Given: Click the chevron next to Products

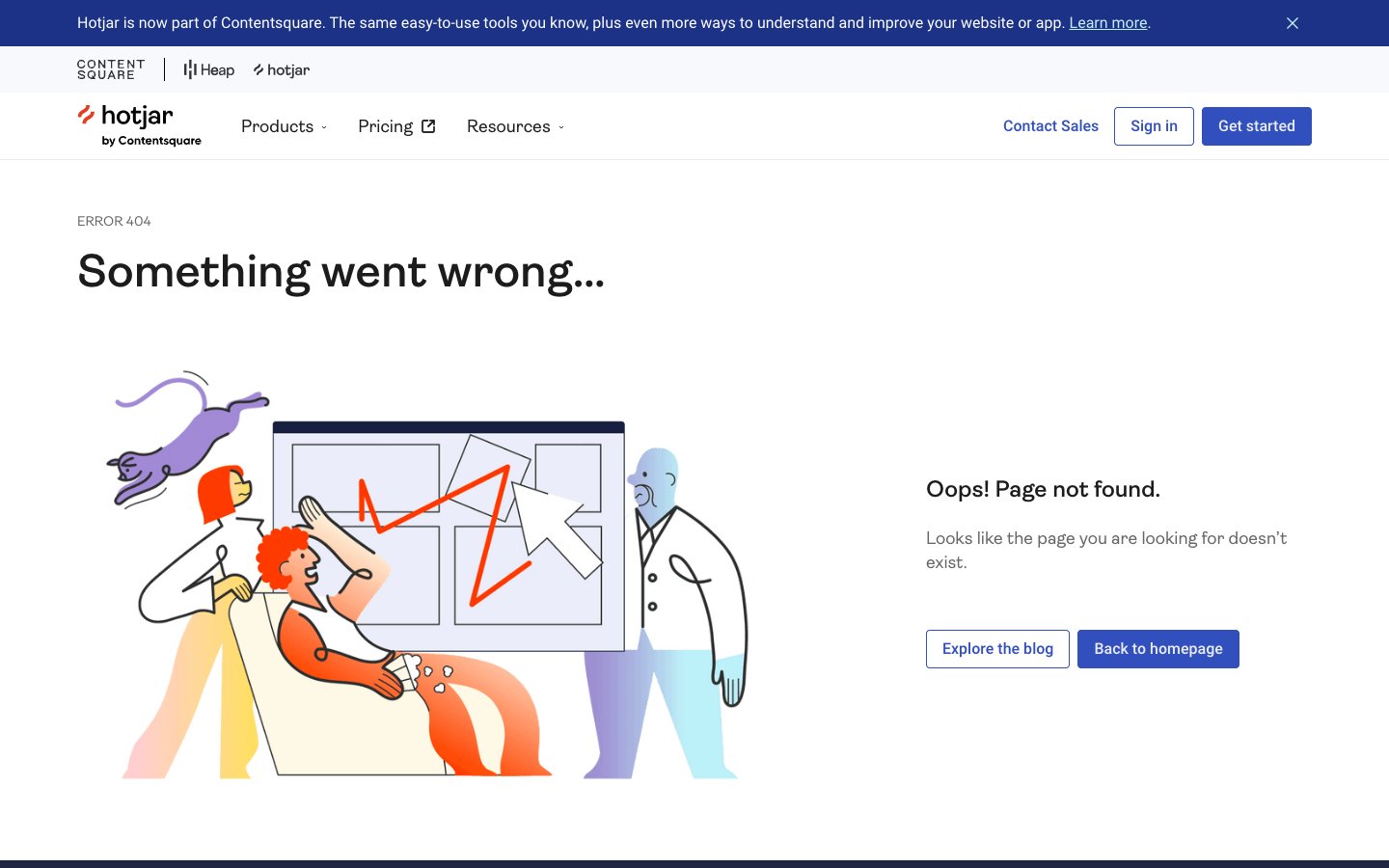Looking at the screenshot, I should point(324,127).
